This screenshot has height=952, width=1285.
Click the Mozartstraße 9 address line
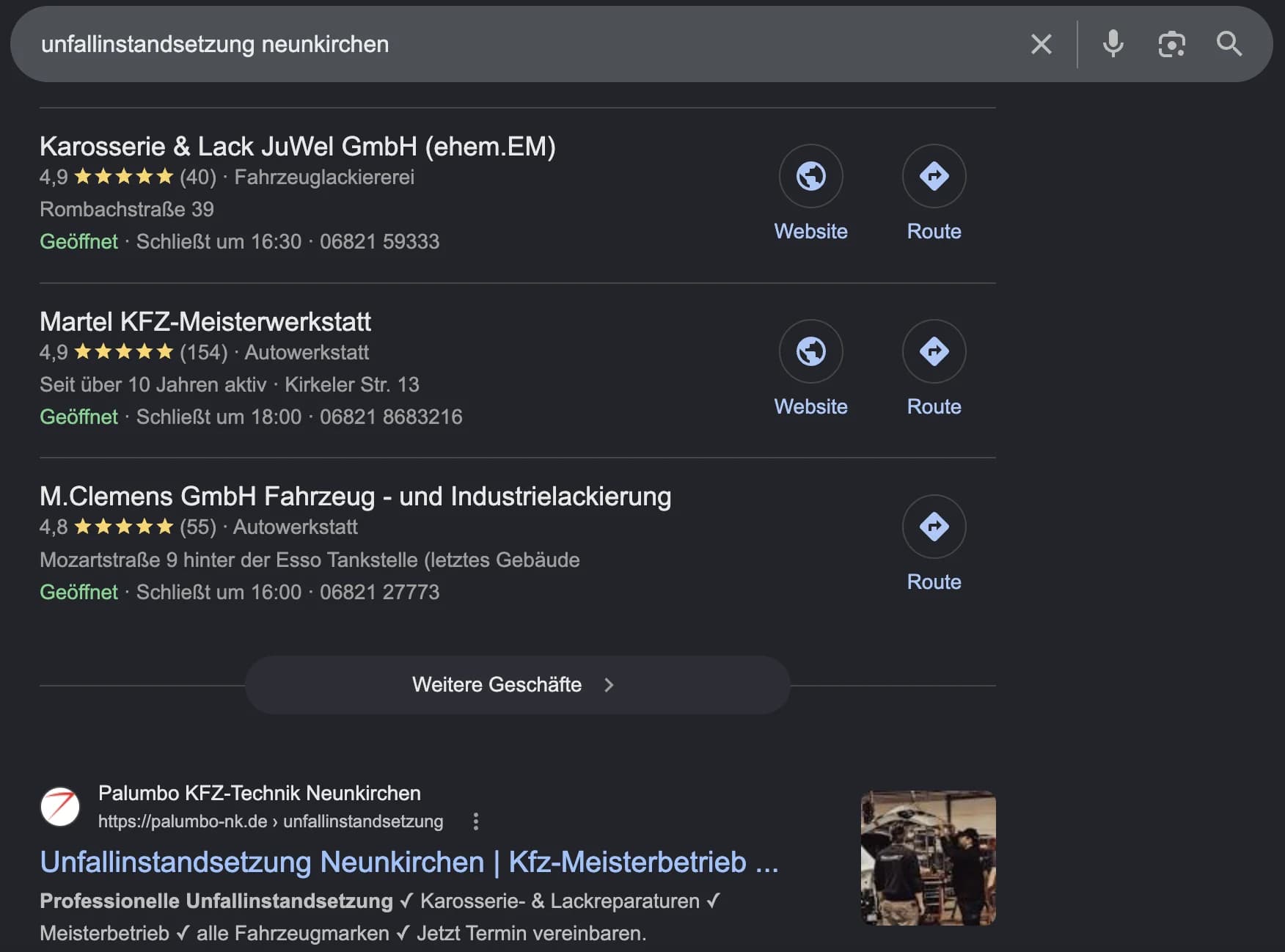[310, 560]
